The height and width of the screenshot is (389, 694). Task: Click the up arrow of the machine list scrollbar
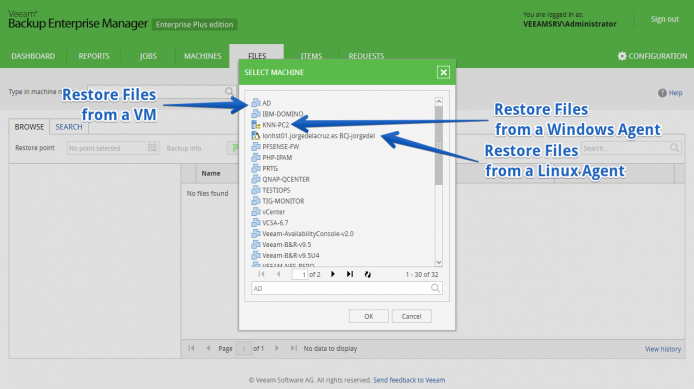click(x=439, y=102)
